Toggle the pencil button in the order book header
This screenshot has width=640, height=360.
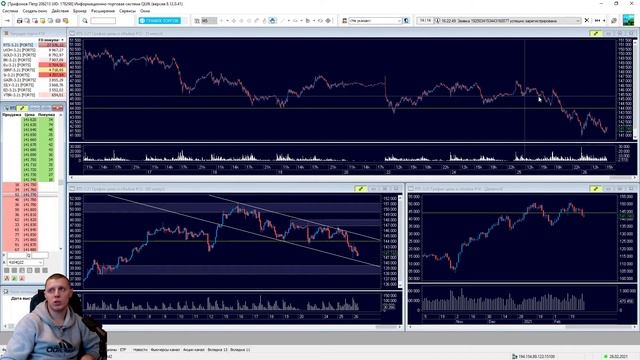22,108
